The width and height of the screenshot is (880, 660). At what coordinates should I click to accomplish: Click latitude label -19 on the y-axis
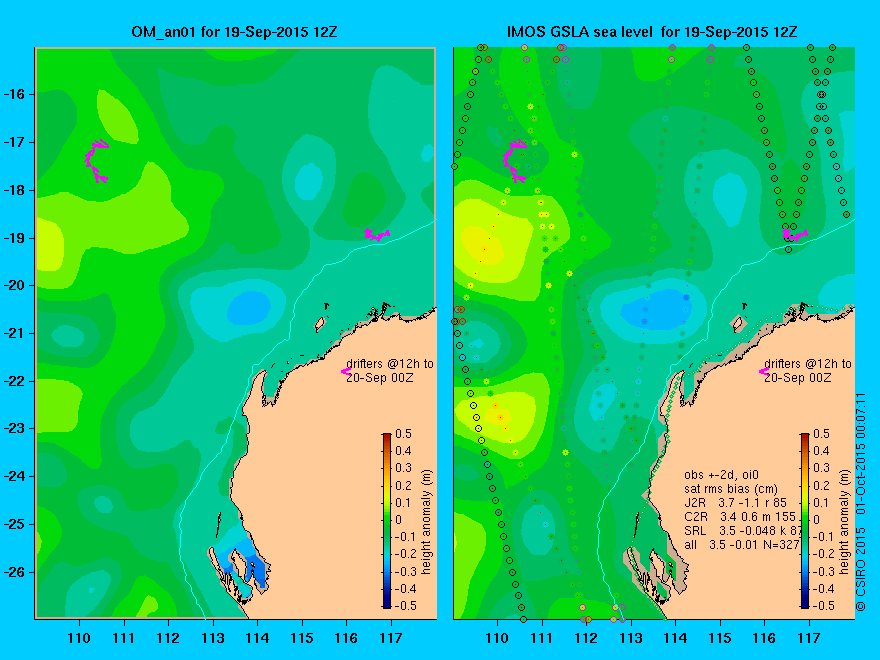pos(14,238)
